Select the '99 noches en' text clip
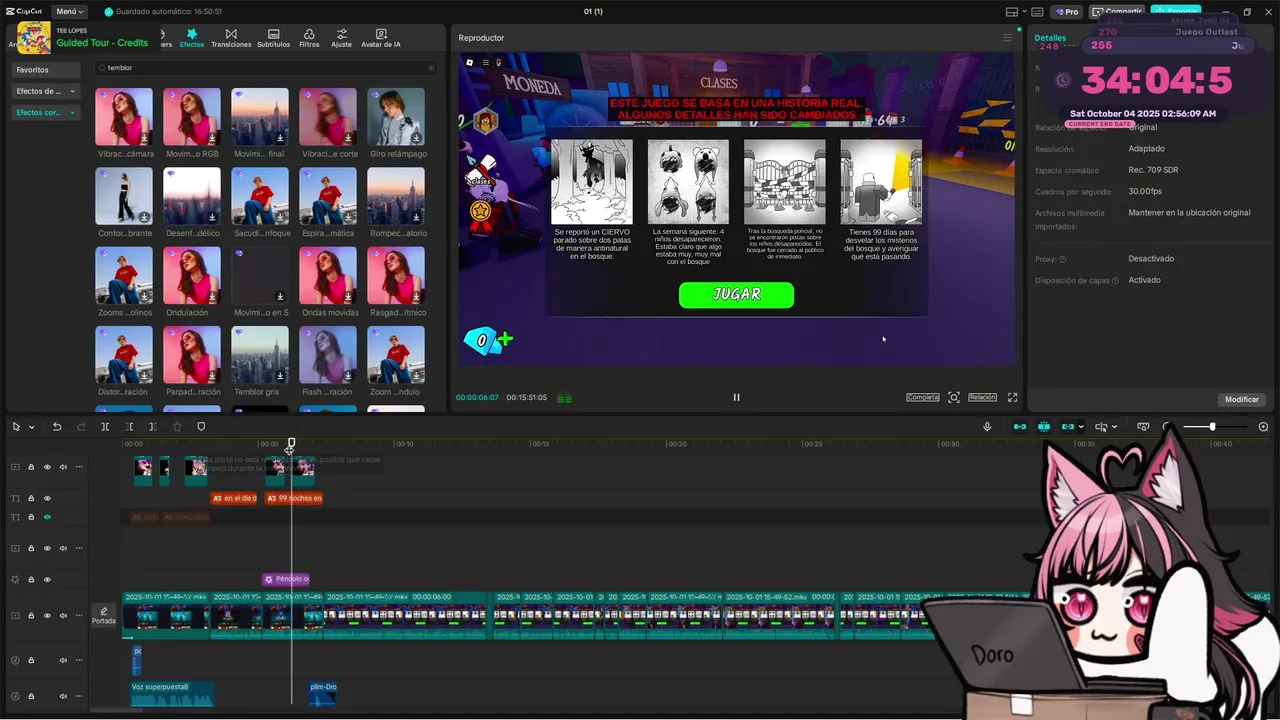Image resolution: width=1280 pixels, height=720 pixels. click(x=294, y=498)
